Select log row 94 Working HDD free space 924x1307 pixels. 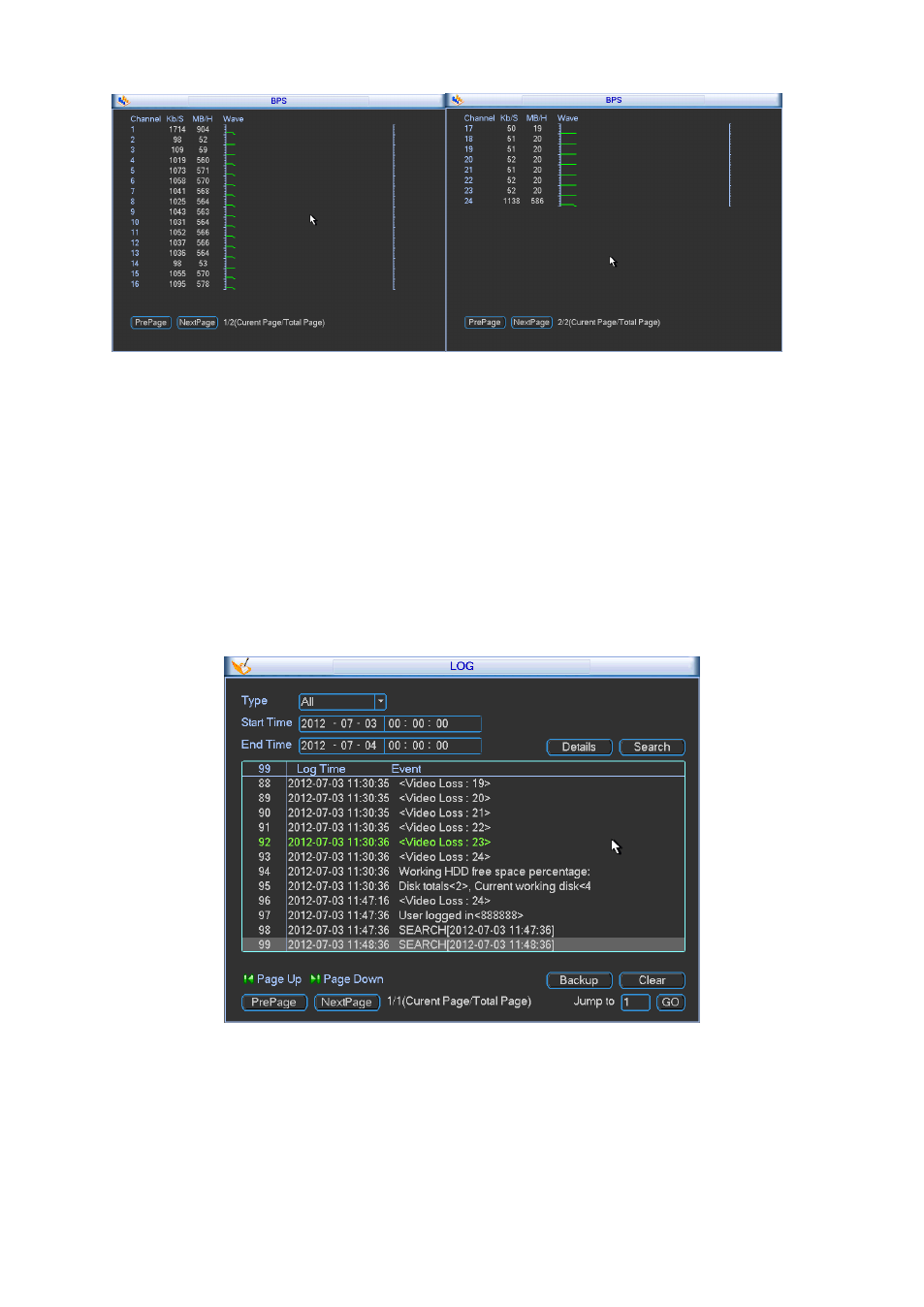pos(463,872)
